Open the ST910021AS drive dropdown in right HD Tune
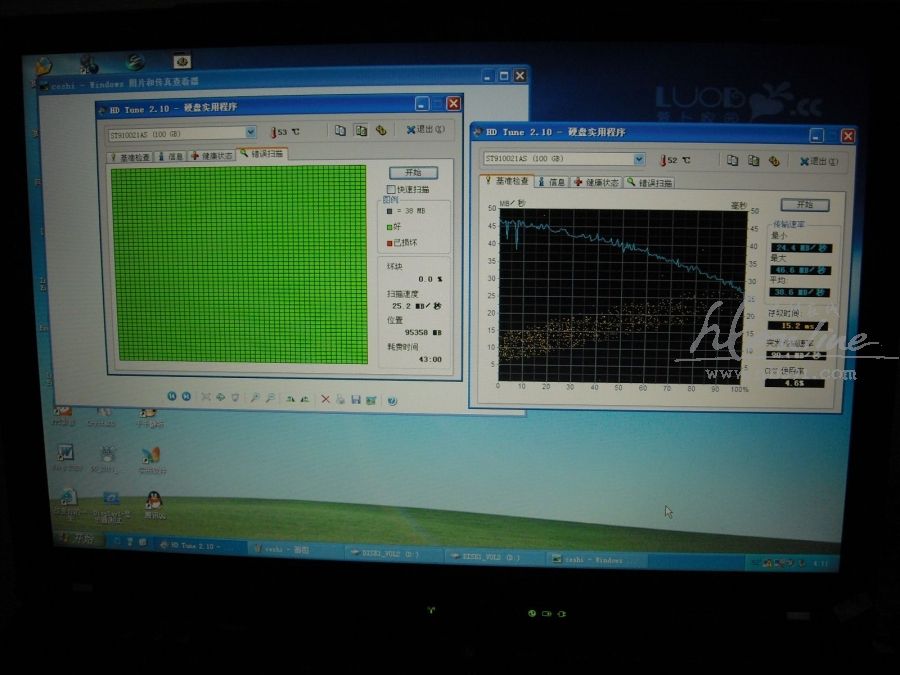900x675 pixels. pyautogui.click(x=639, y=159)
